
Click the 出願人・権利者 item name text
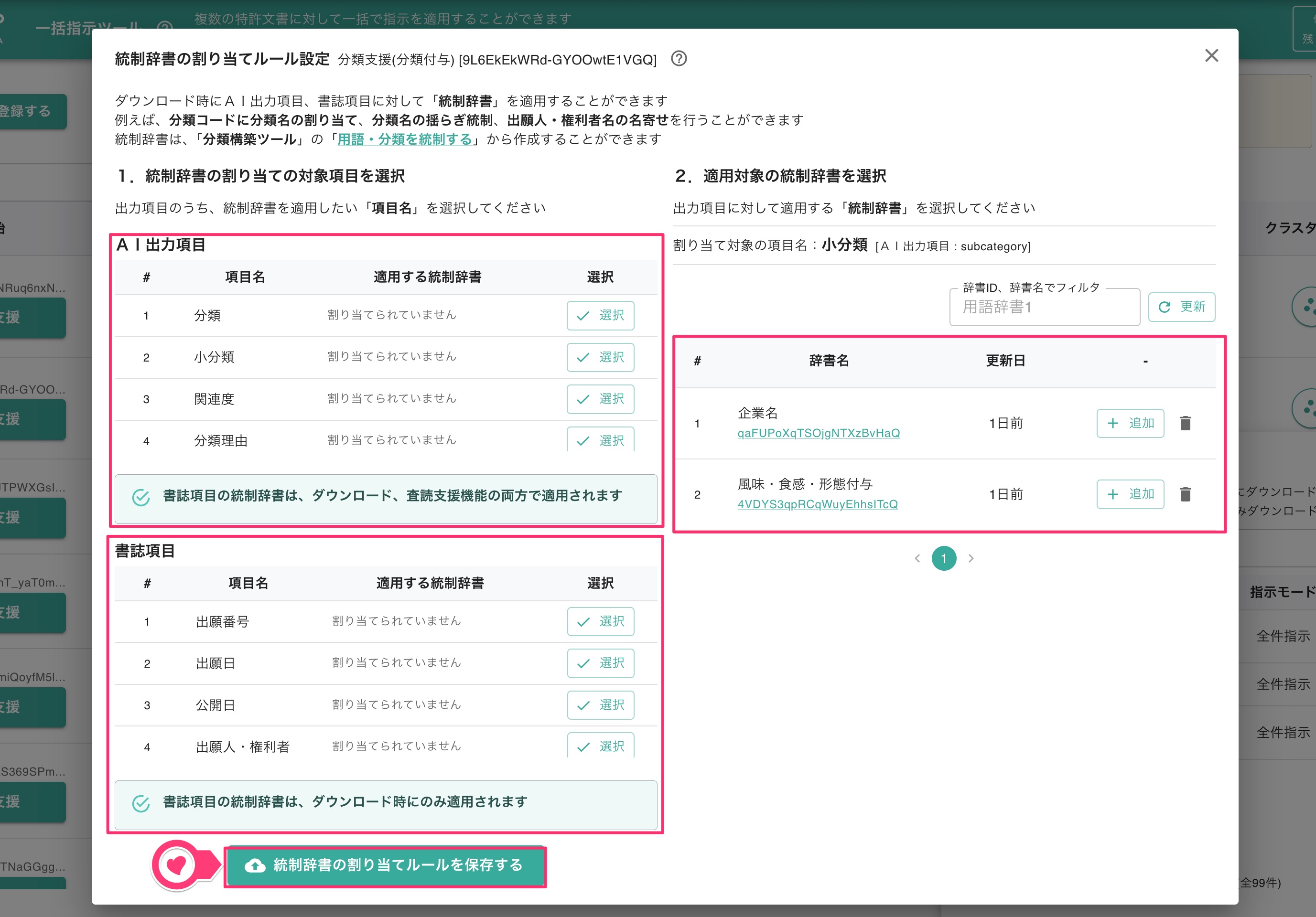click(x=242, y=746)
